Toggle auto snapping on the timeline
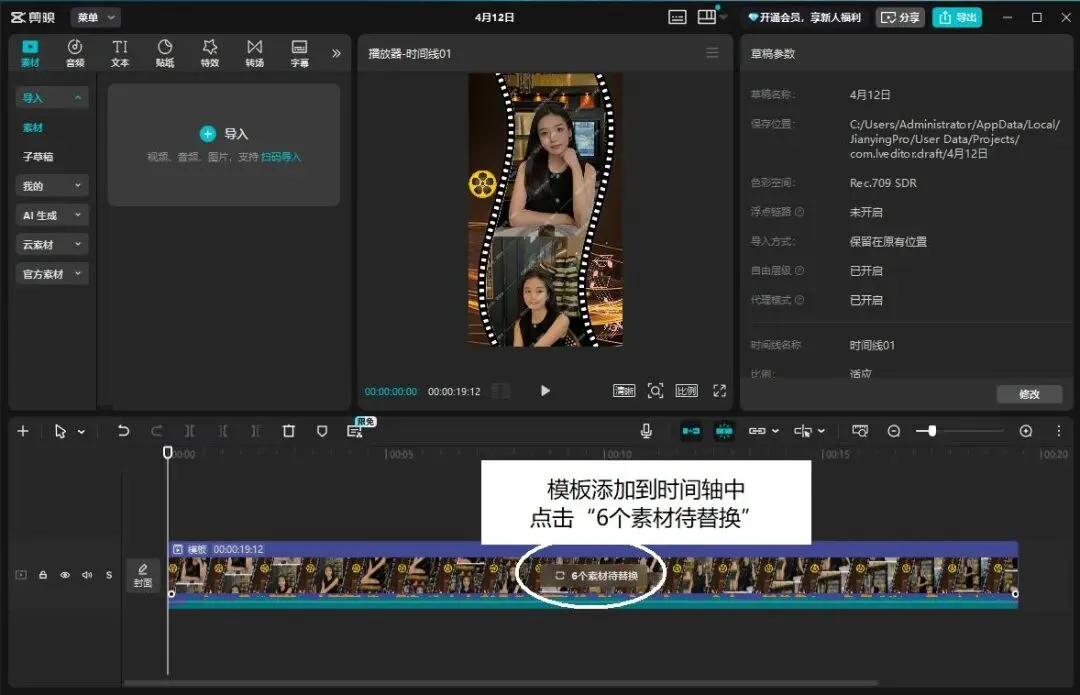 (x=724, y=431)
